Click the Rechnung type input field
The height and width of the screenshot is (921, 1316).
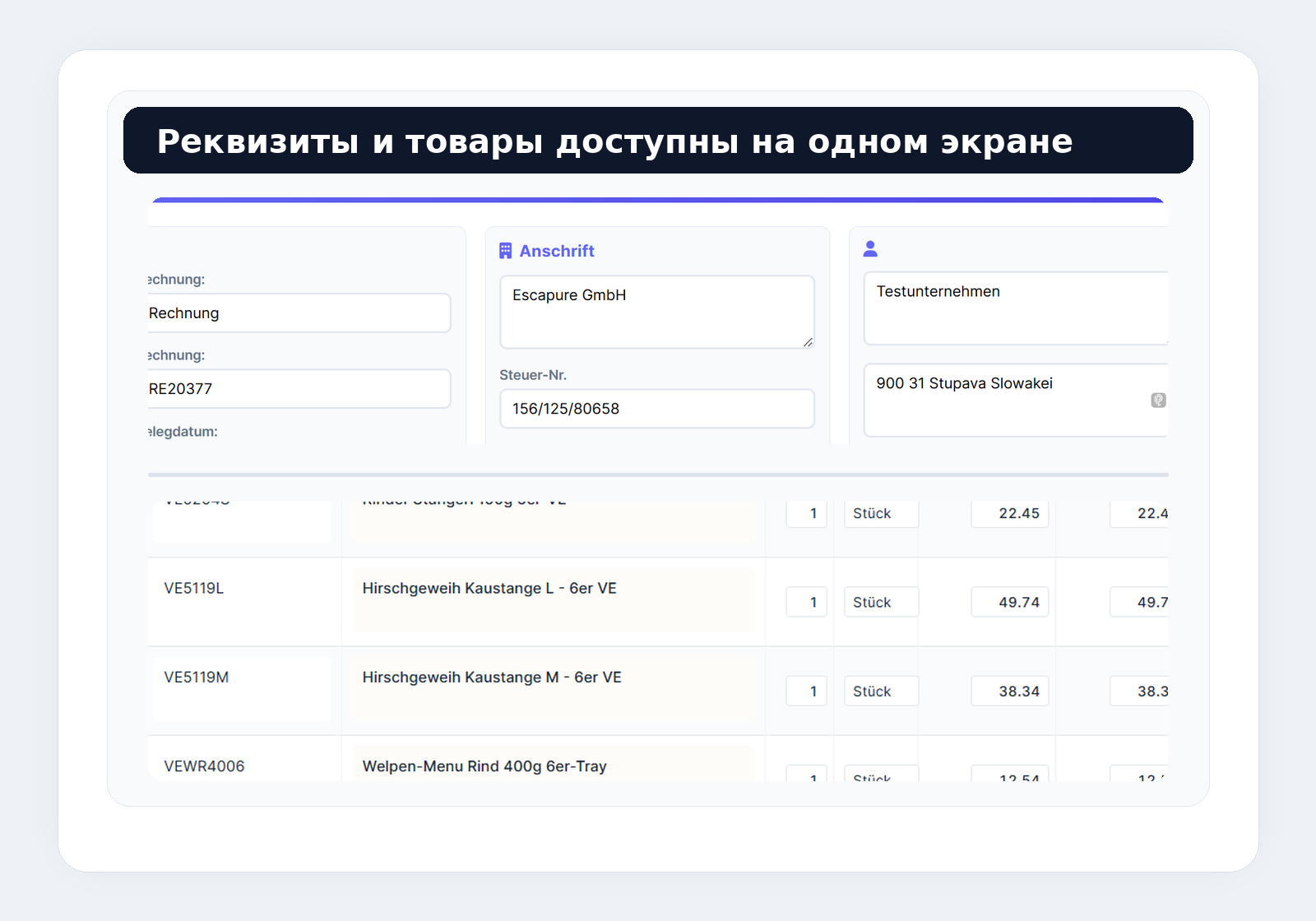point(296,312)
